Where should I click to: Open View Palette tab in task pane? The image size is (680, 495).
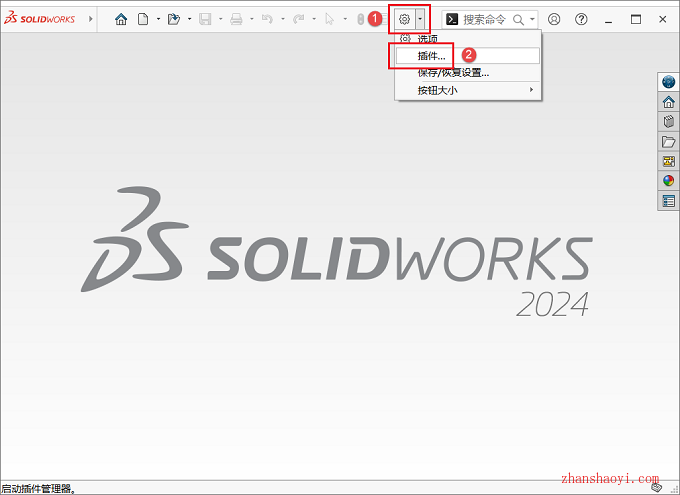(668, 161)
